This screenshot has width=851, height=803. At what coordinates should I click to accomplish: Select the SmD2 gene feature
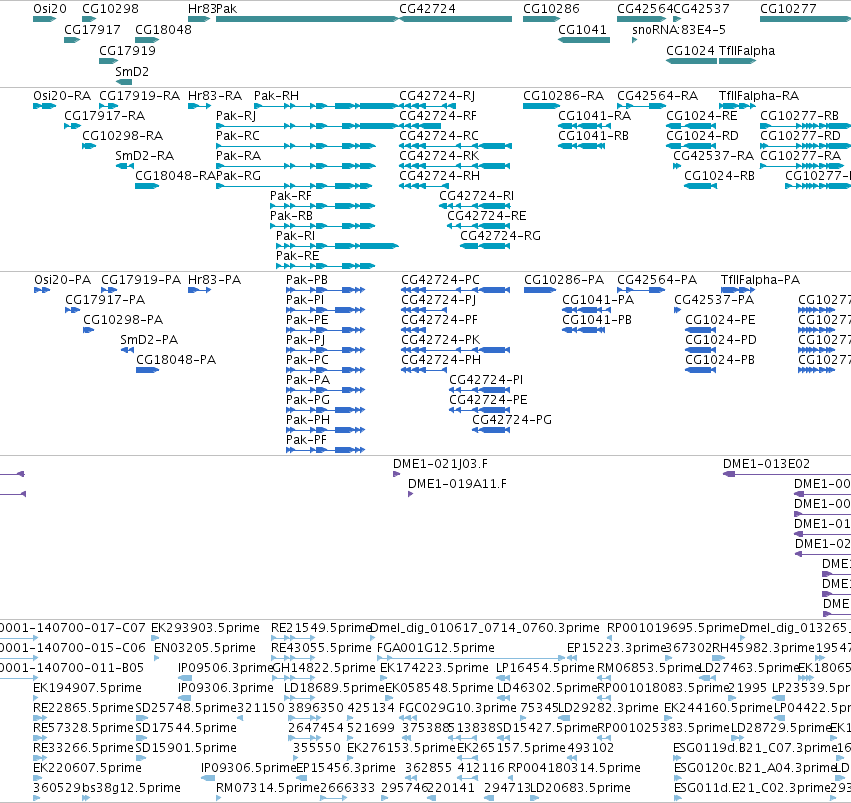click(124, 82)
